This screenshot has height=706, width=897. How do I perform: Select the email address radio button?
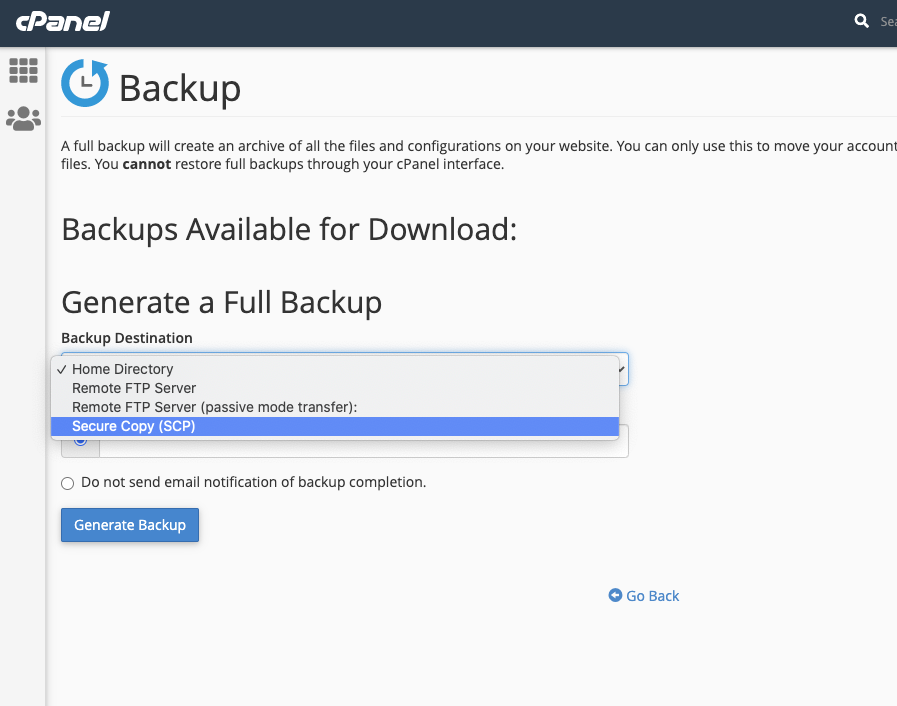(81, 442)
